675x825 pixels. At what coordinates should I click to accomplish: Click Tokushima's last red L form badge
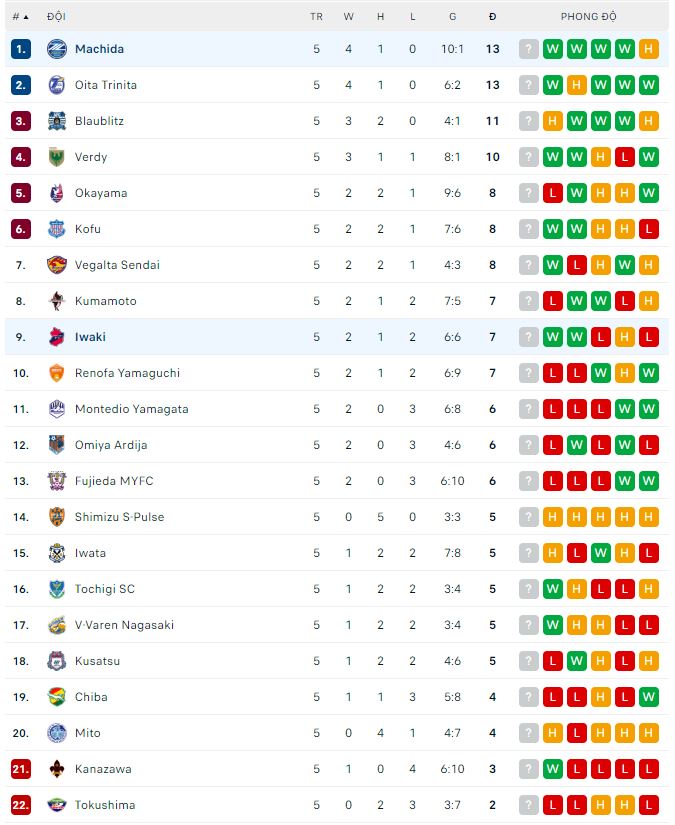click(649, 805)
